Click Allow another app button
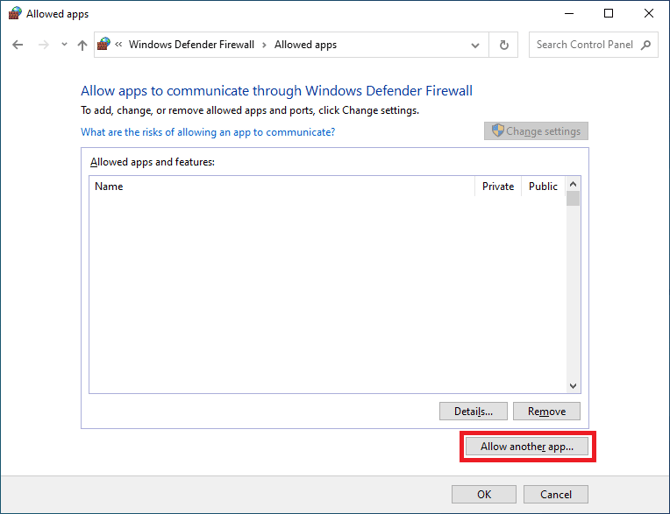Screen dimensions: 670x514 (x=527, y=446)
